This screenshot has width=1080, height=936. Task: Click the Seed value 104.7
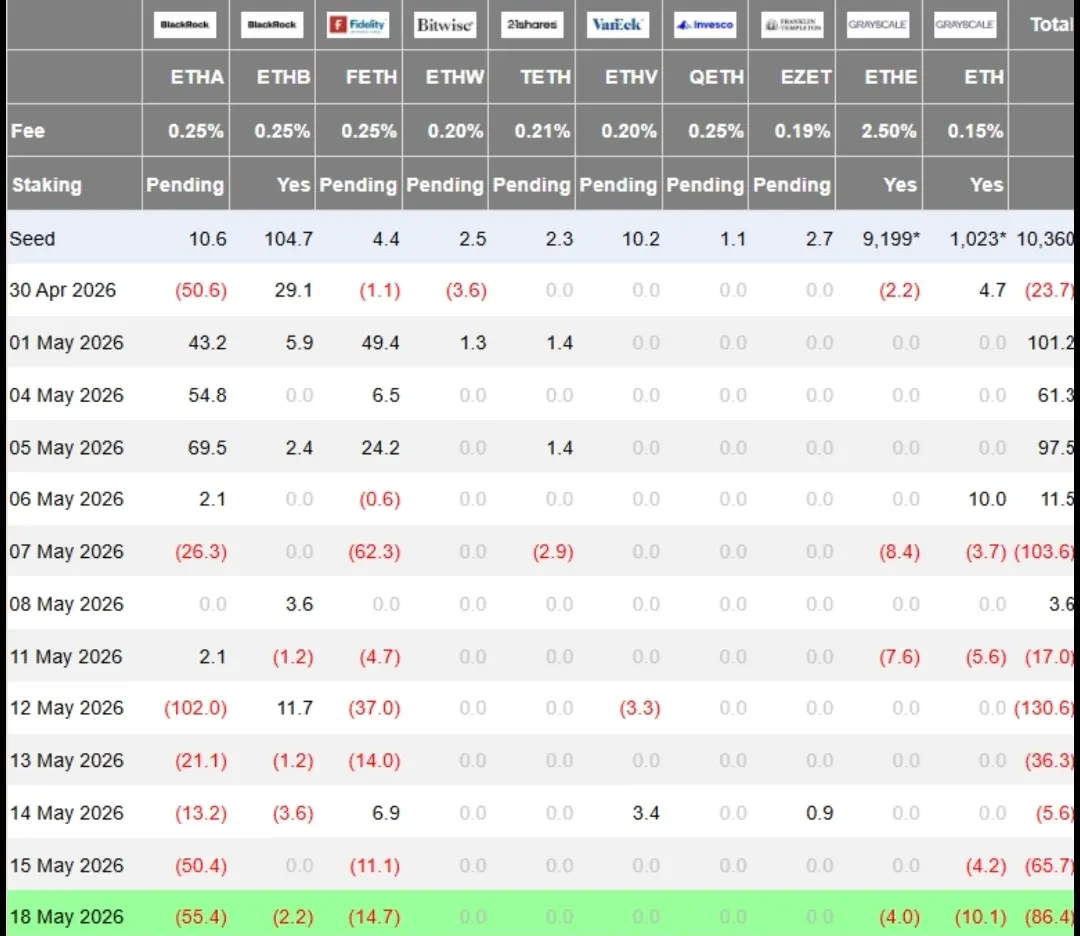pyautogui.click(x=289, y=239)
